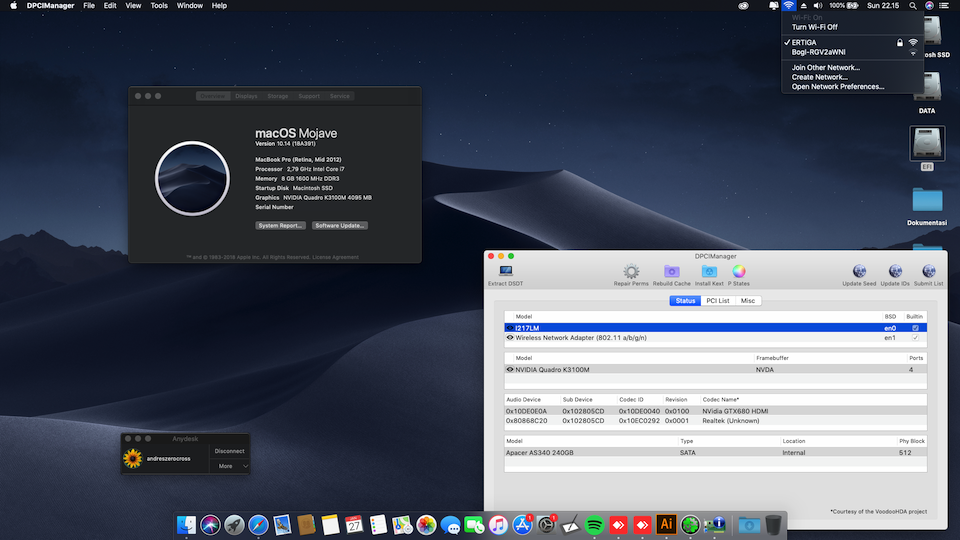
Task: Open App Store from the Dock
Action: point(522,525)
